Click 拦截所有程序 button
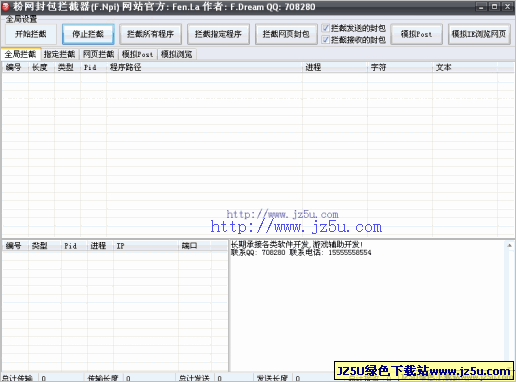The height and width of the screenshot is (382, 516). tap(150, 34)
